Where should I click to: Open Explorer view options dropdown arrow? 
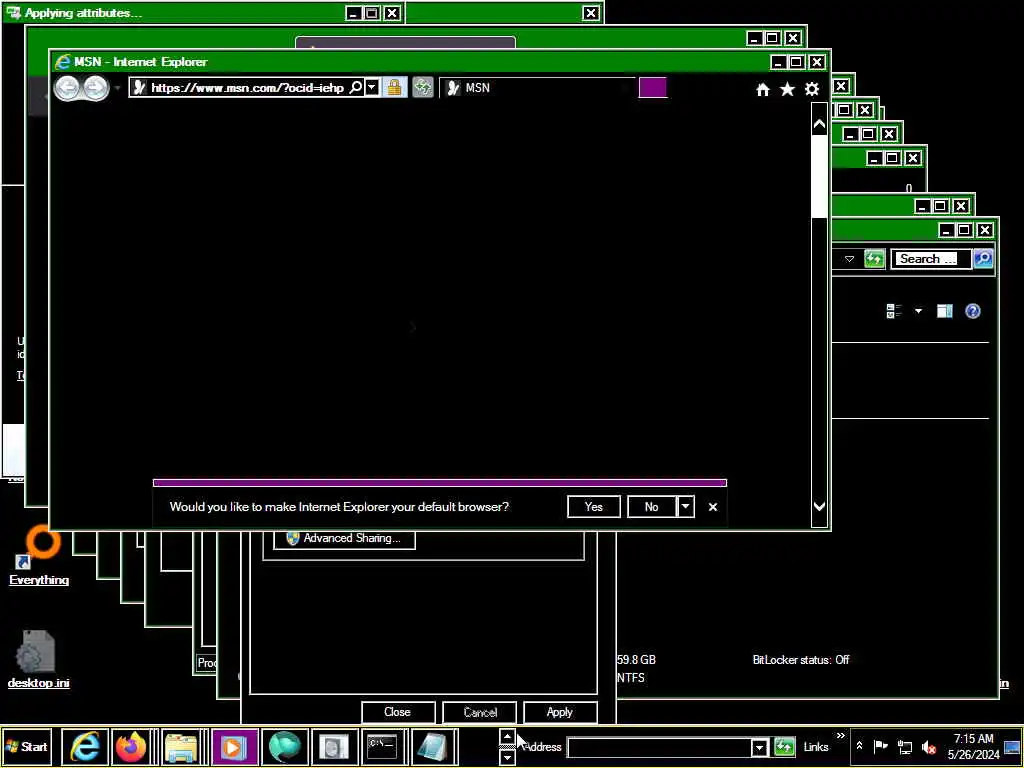point(918,312)
